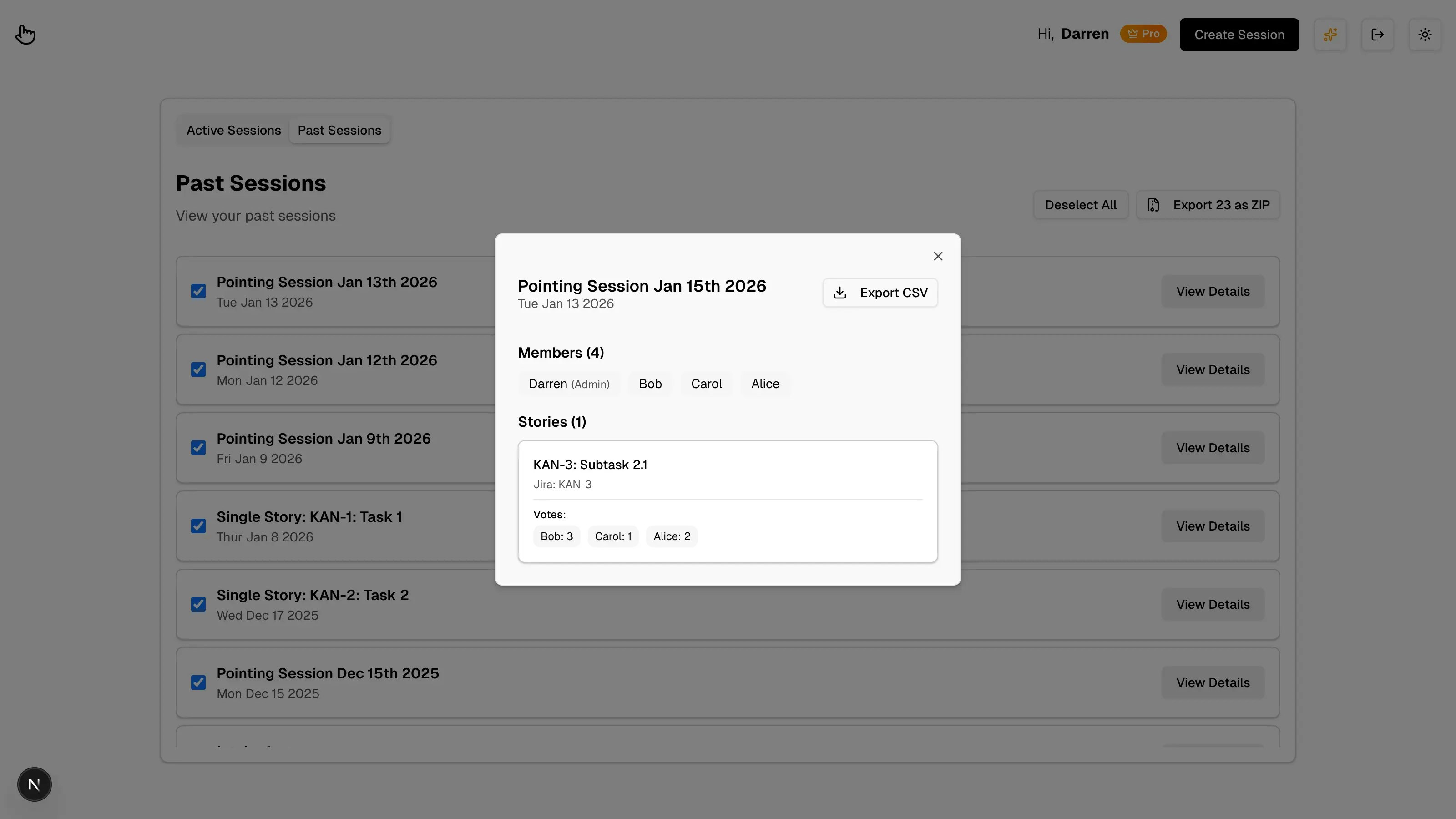Image resolution: width=1456 pixels, height=819 pixels.
Task: Select the Bob member chip
Action: pyautogui.click(x=650, y=384)
